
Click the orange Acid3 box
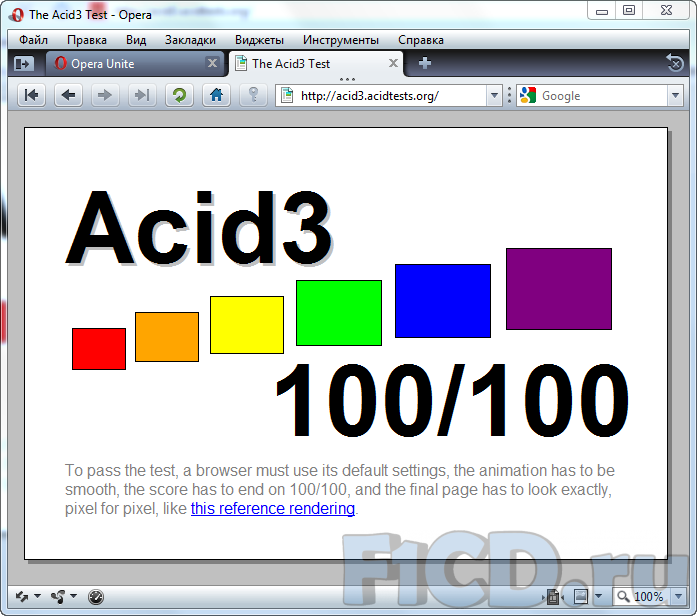click(x=167, y=337)
